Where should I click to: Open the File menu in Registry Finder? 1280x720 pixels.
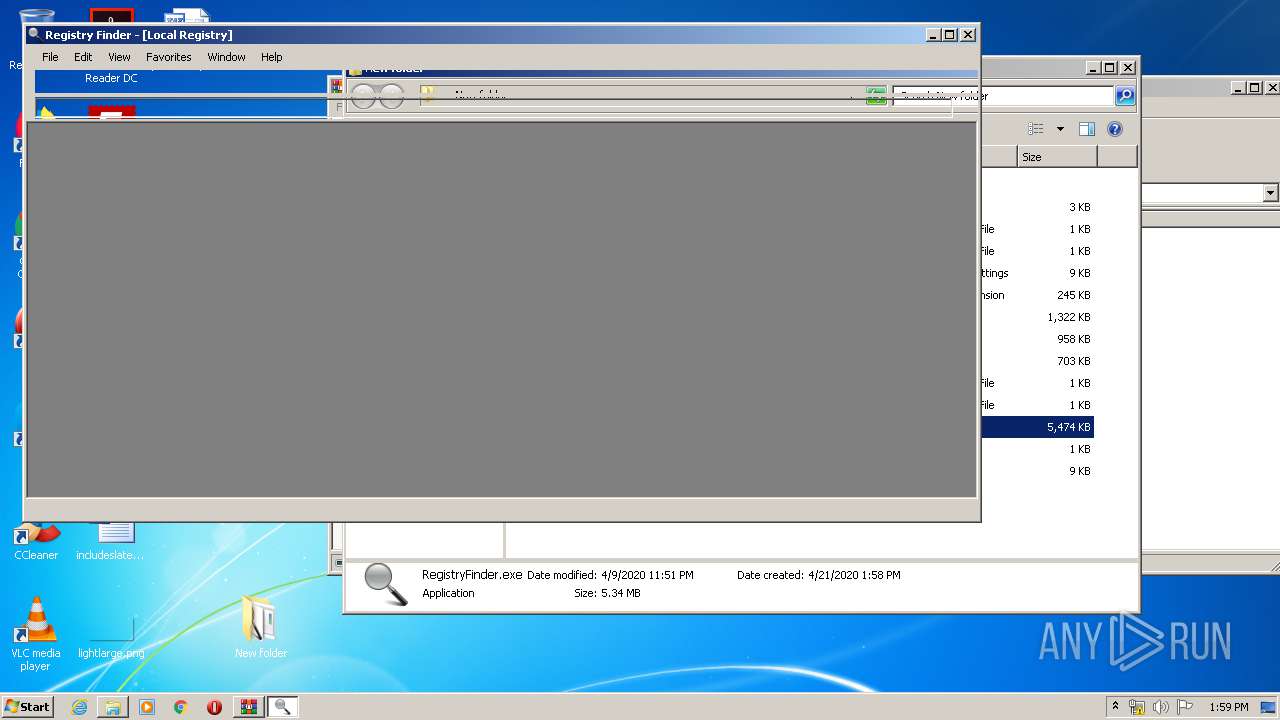50,57
